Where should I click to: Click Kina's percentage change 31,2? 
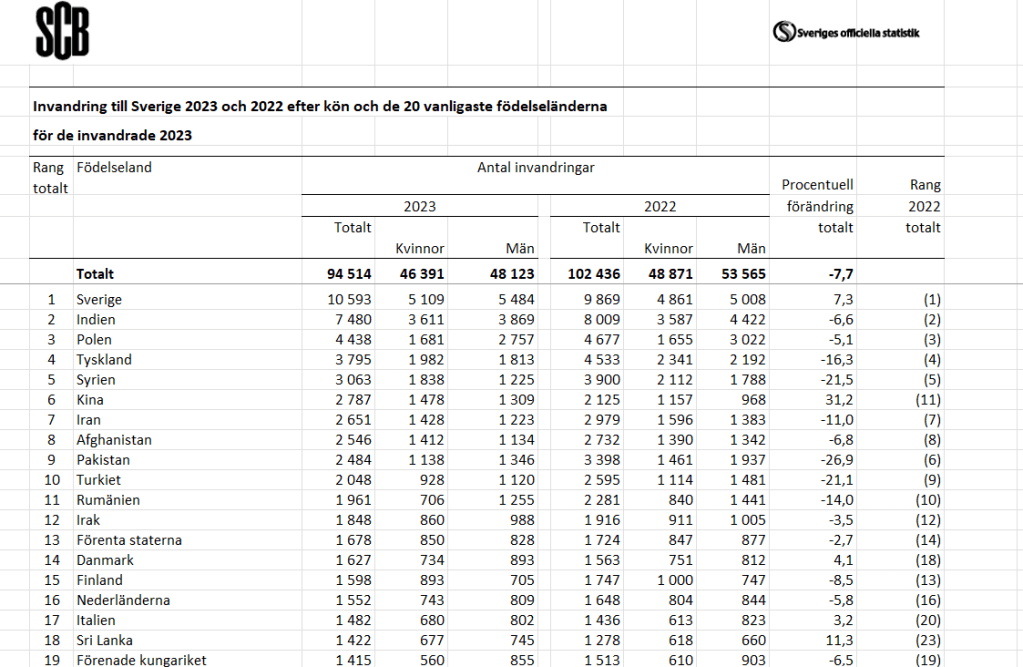click(x=839, y=400)
